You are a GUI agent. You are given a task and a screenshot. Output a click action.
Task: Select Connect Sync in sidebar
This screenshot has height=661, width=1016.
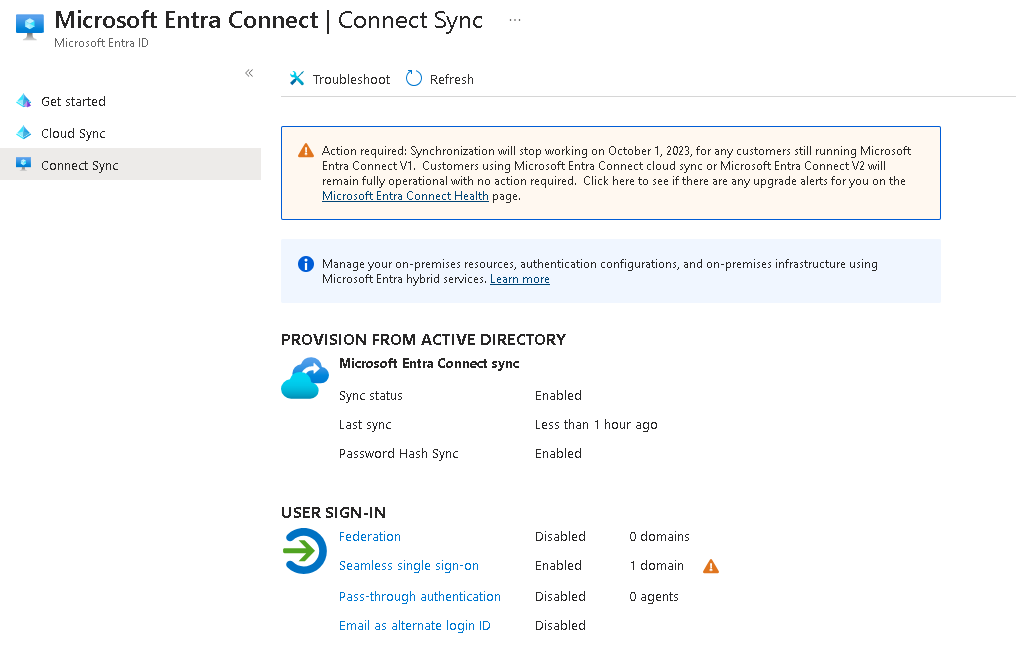pyautogui.click(x=130, y=165)
